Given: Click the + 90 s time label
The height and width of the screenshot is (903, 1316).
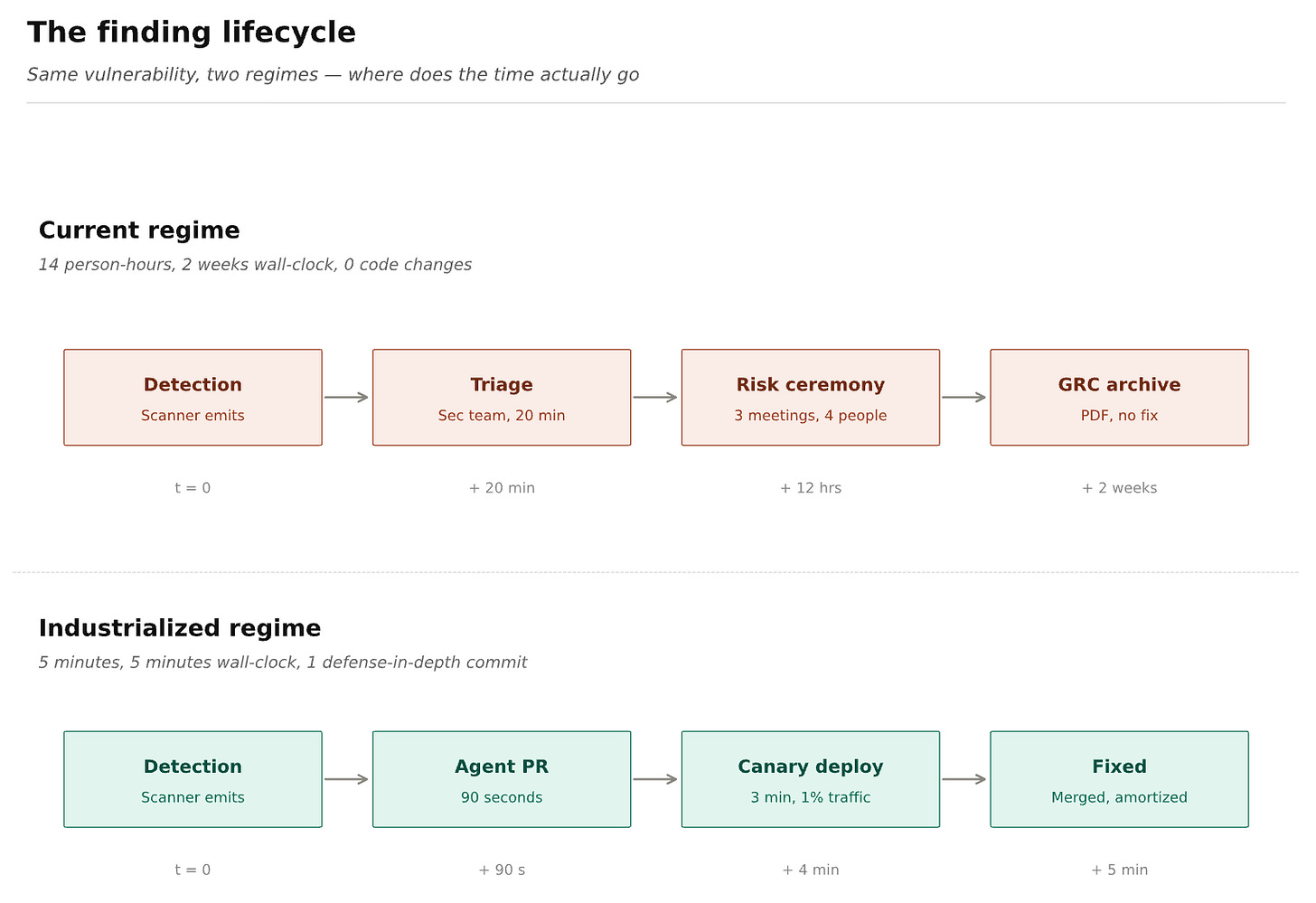Looking at the screenshot, I should pyautogui.click(x=502, y=870).
